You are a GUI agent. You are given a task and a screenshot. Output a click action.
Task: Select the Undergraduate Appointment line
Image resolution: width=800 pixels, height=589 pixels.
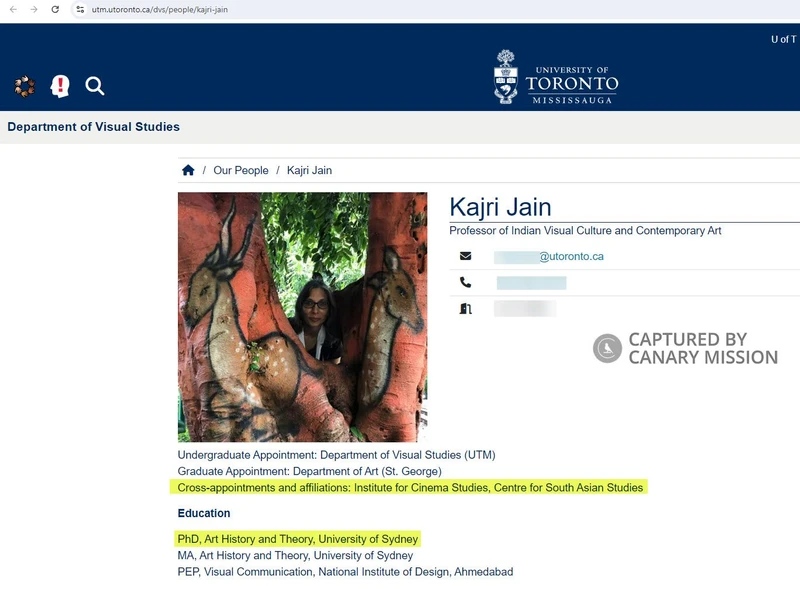point(336,455)
